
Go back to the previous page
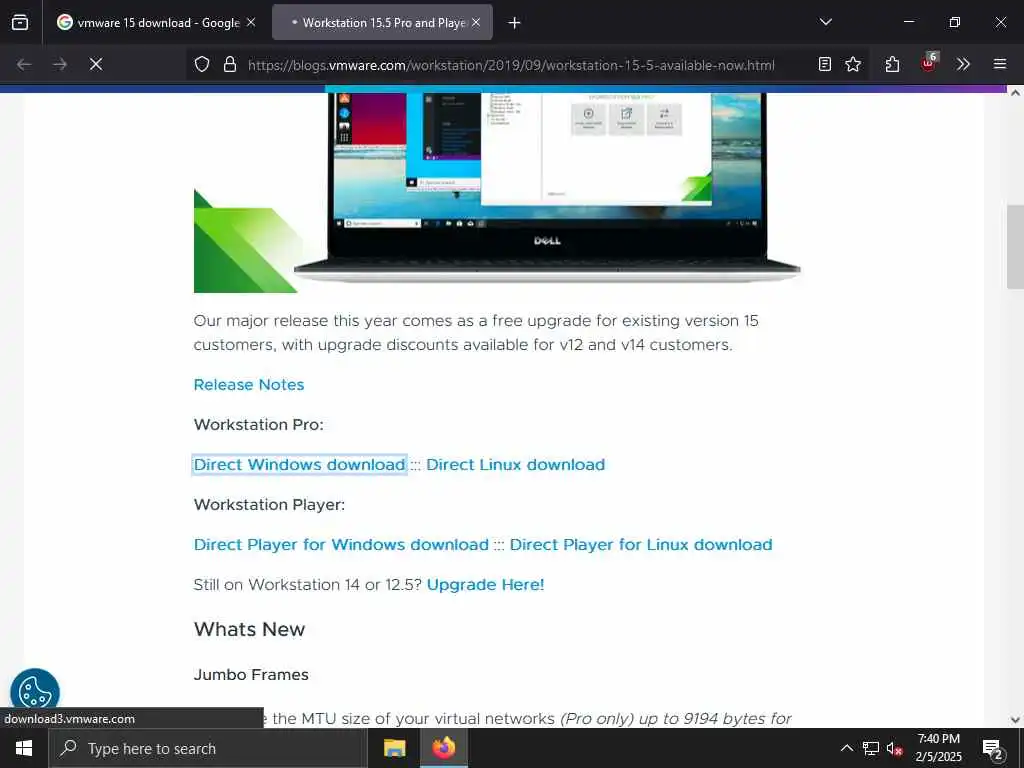(24, 64)
